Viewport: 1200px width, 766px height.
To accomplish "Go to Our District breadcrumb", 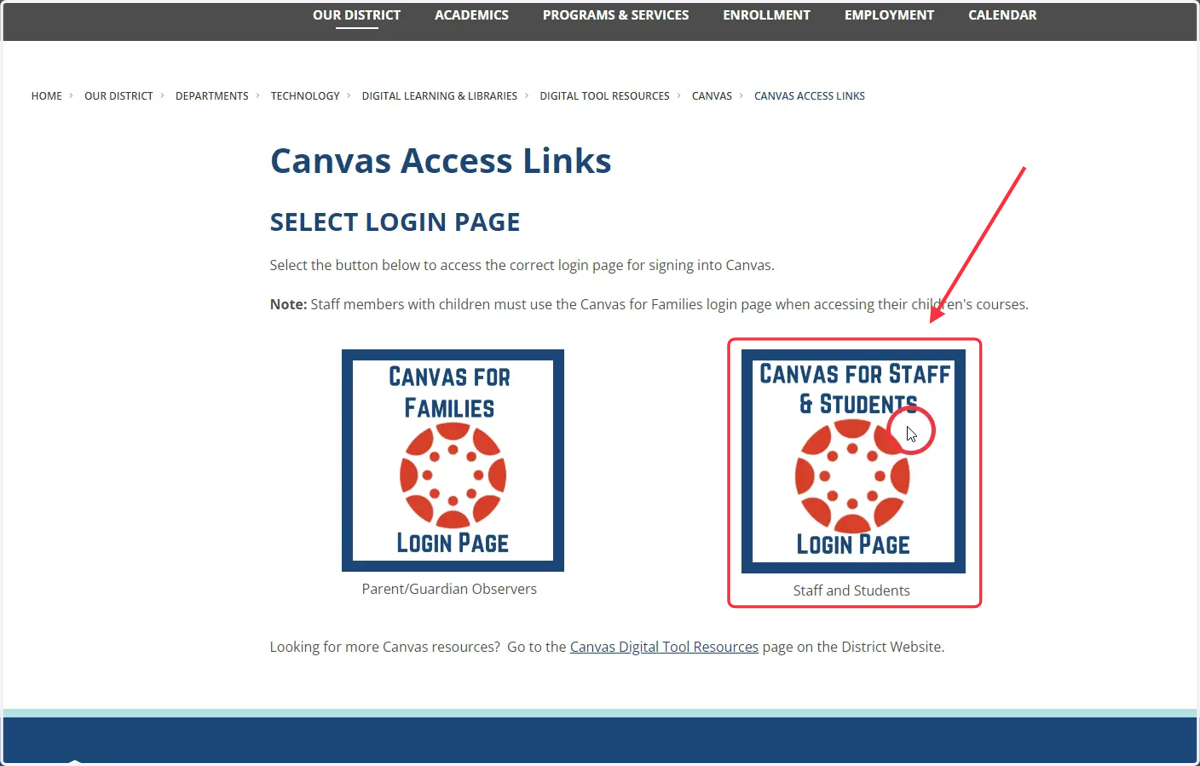I will pos(118,96).
